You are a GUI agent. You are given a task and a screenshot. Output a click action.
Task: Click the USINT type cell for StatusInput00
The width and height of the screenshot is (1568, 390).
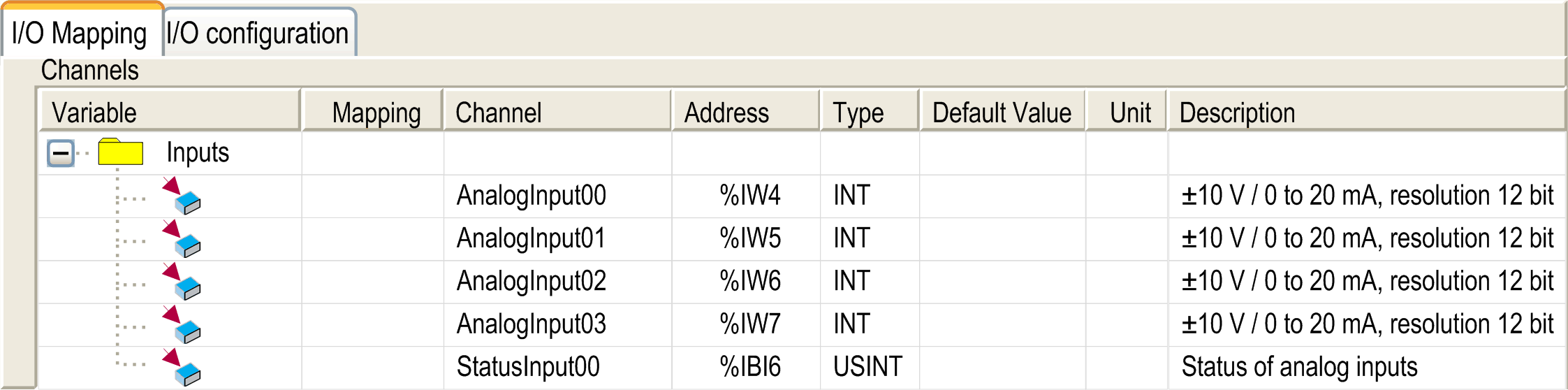tap(867, 367)
